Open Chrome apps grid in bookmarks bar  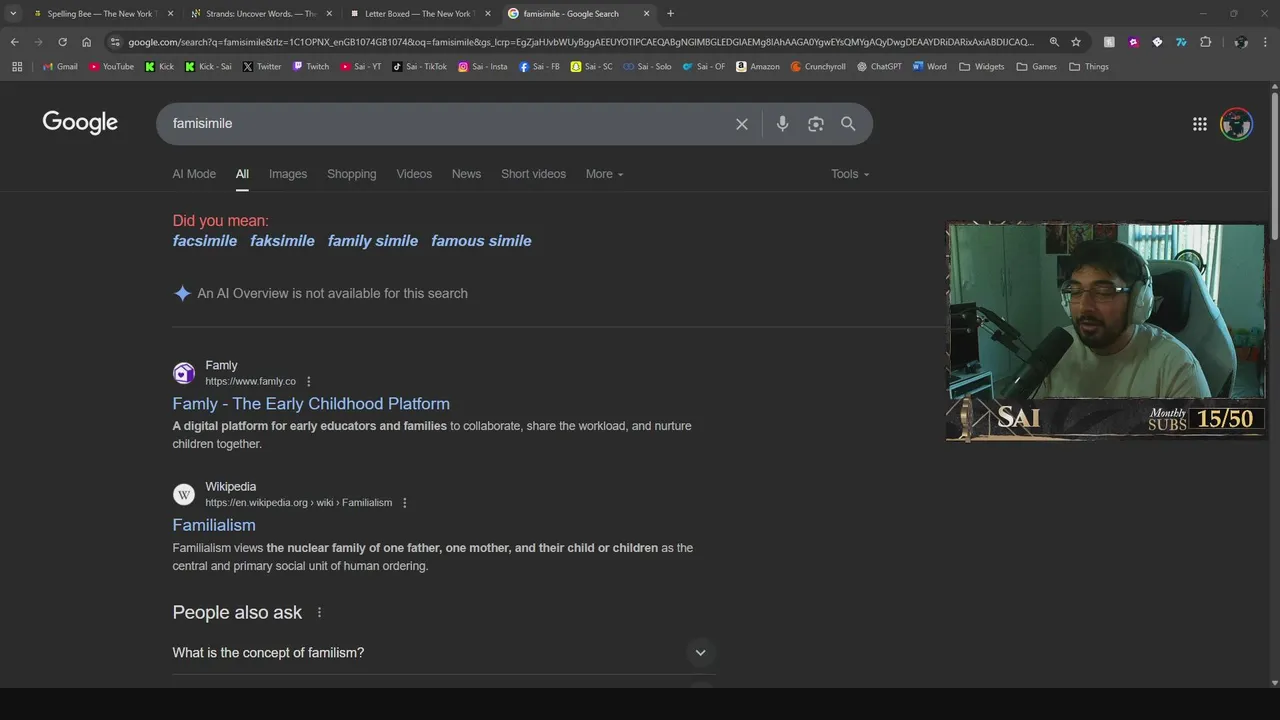17,67
